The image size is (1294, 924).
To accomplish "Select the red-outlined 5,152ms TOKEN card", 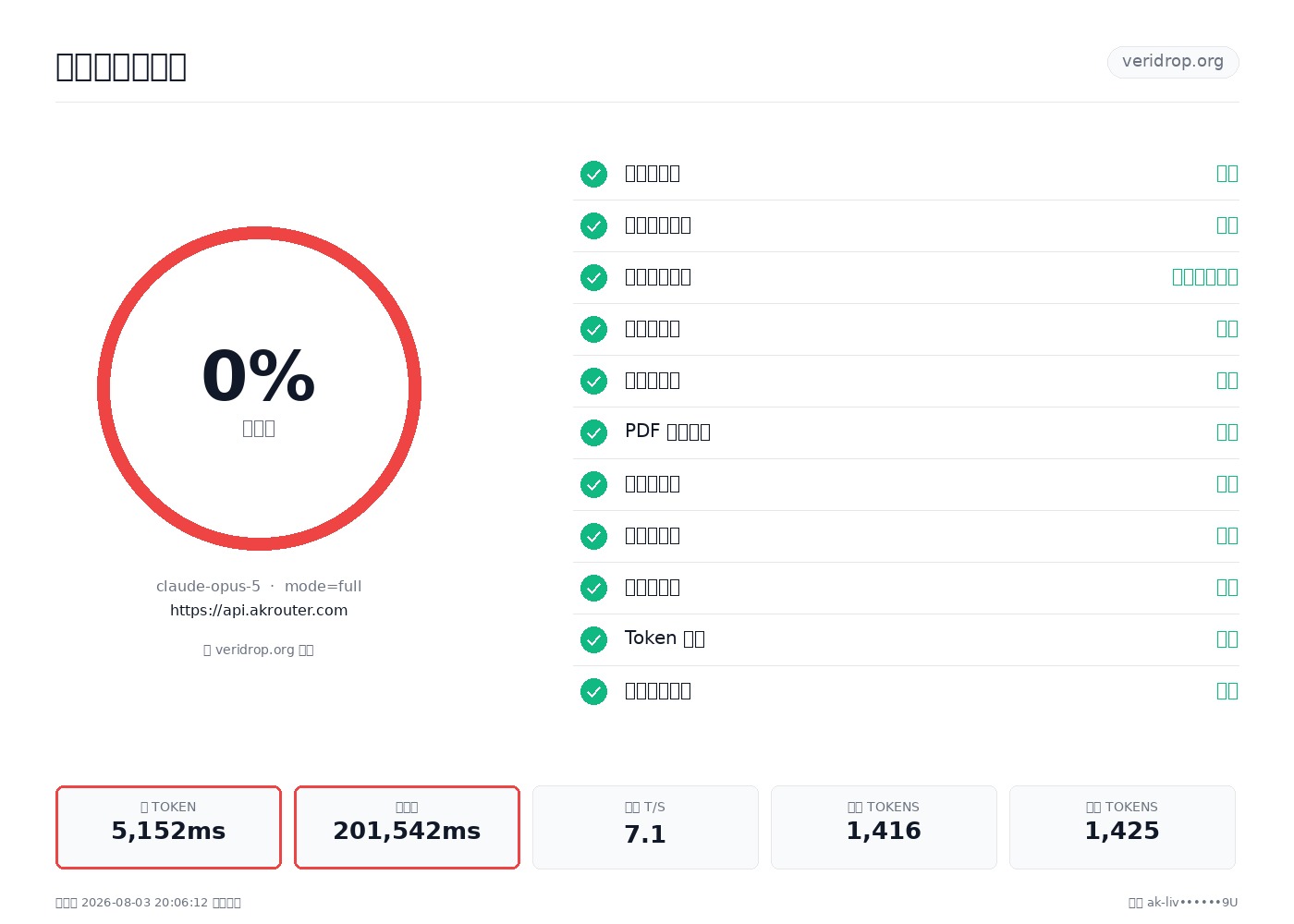I will 168,827.
